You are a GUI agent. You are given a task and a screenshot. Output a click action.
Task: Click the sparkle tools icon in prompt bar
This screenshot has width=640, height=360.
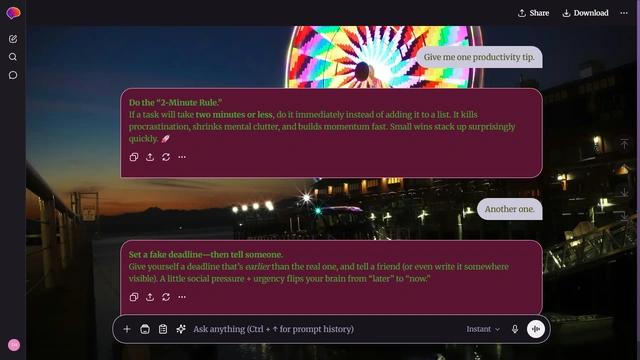[181, 329]
